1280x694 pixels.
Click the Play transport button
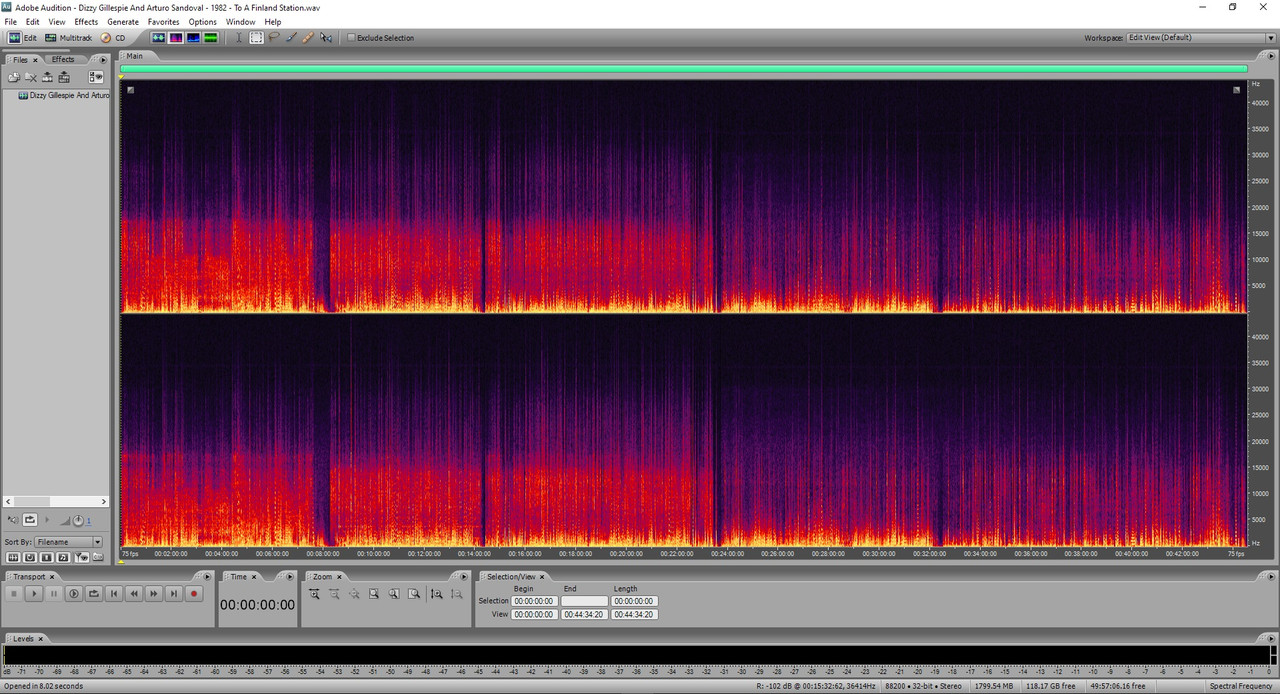pyautogui.click(x=34, y=594)
